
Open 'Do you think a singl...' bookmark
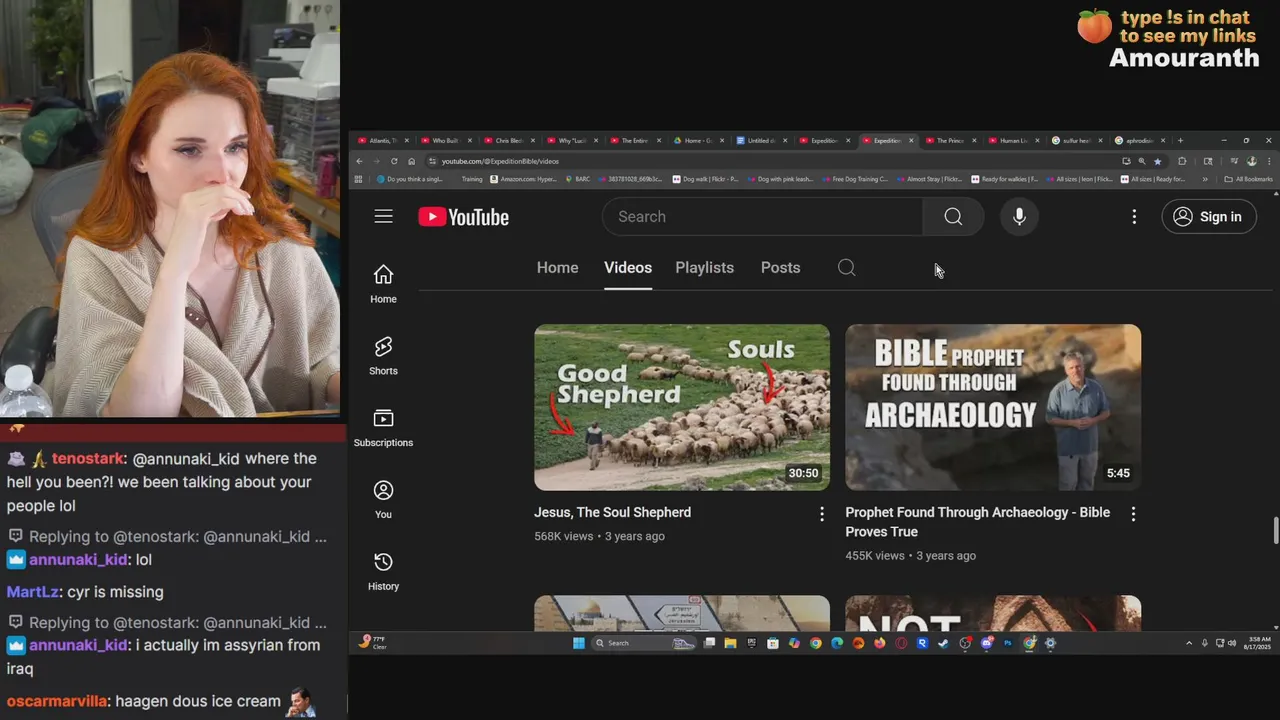pos(410,179)
